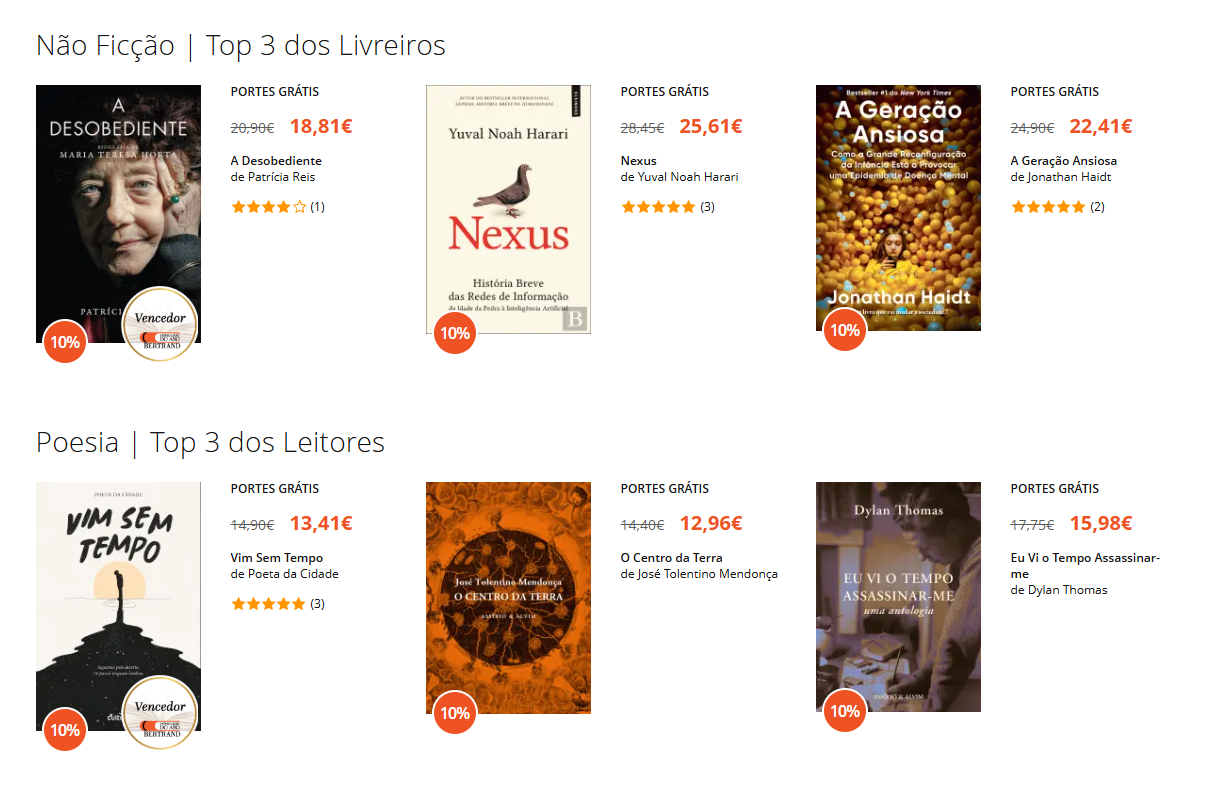Viewport: 1220px width, 791px height.
Task: Click the 13,41€ price of Vim Sem Tempo
Action: coord(321,524)
